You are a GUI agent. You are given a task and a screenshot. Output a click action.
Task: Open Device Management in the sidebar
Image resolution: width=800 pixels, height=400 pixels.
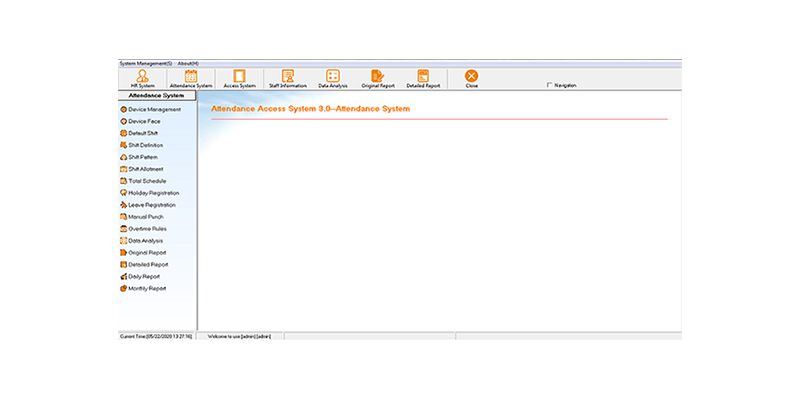click(151, 110)
